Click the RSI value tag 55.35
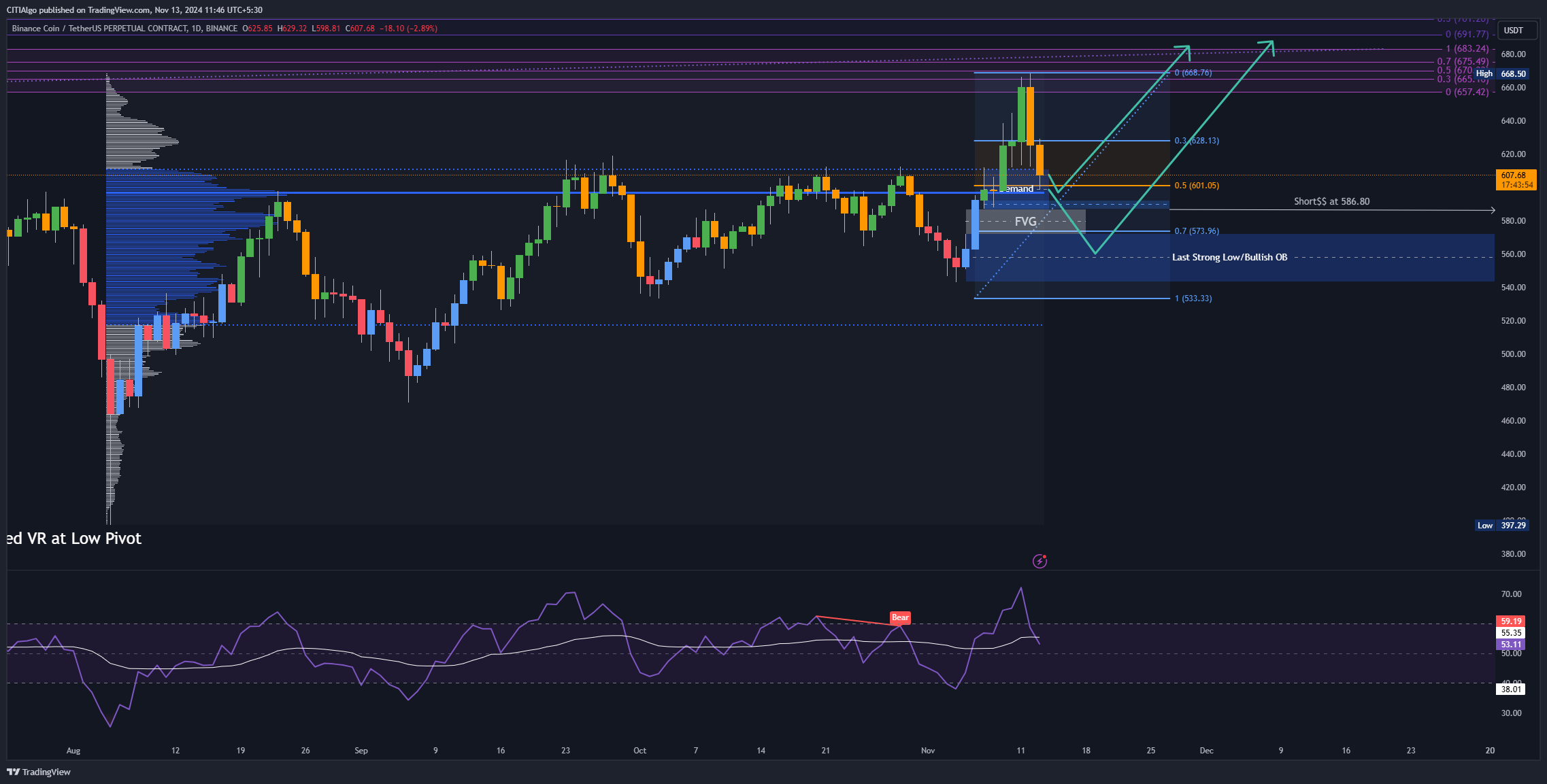Screen dimensions: 1547x784 point(1510,633)
